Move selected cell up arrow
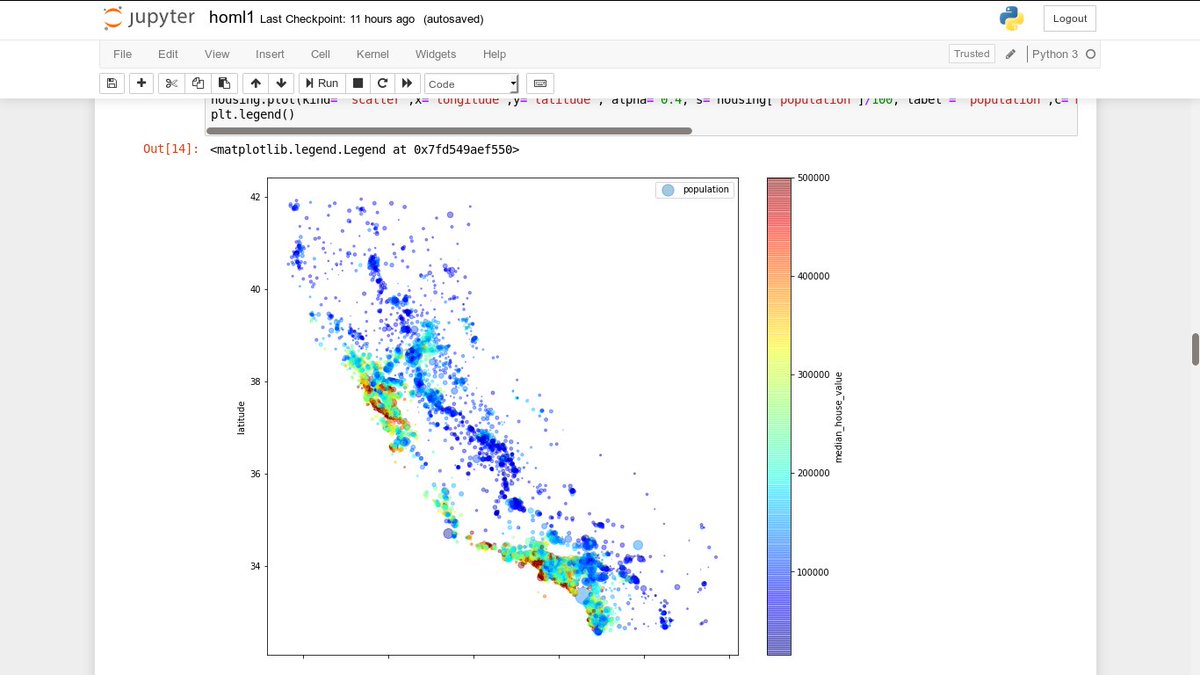 coord(256,83)
